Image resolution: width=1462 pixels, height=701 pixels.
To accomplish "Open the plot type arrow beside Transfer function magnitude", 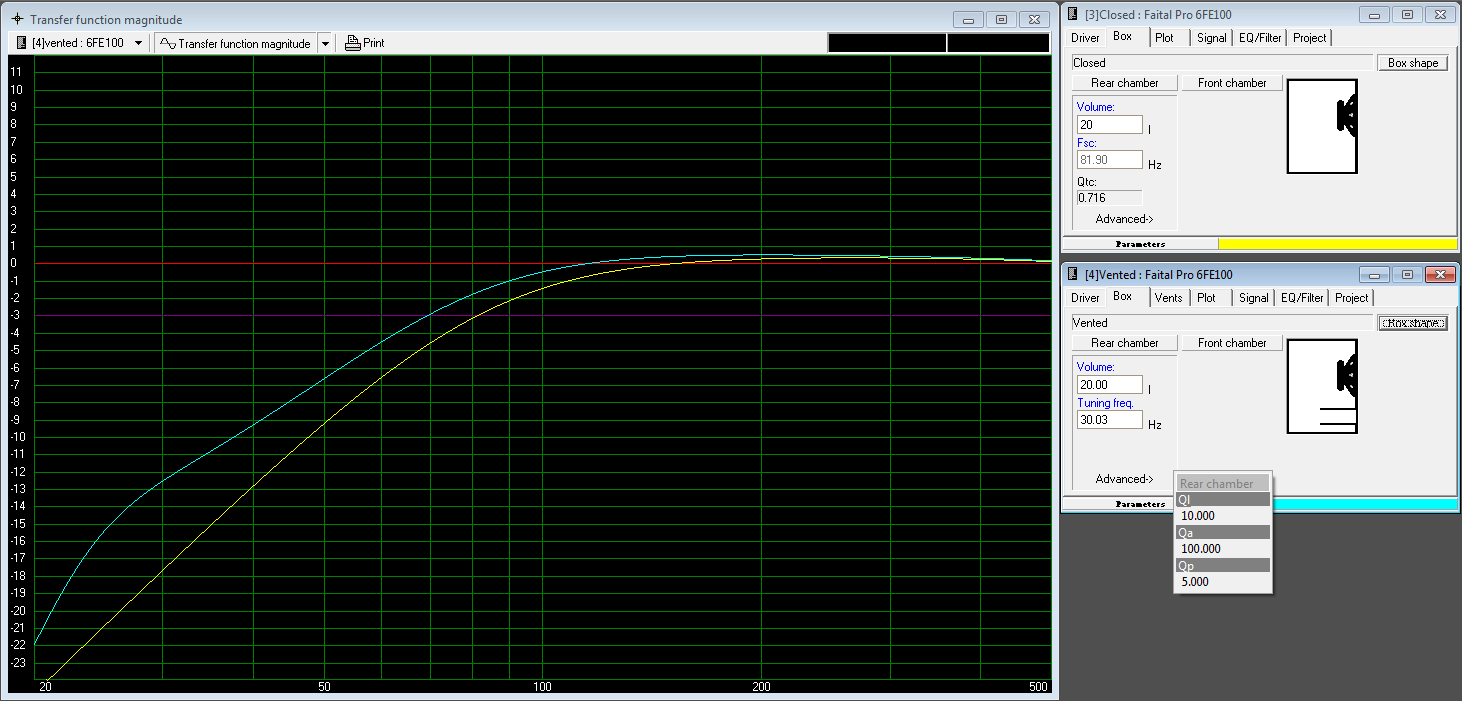I will point(325,43).
